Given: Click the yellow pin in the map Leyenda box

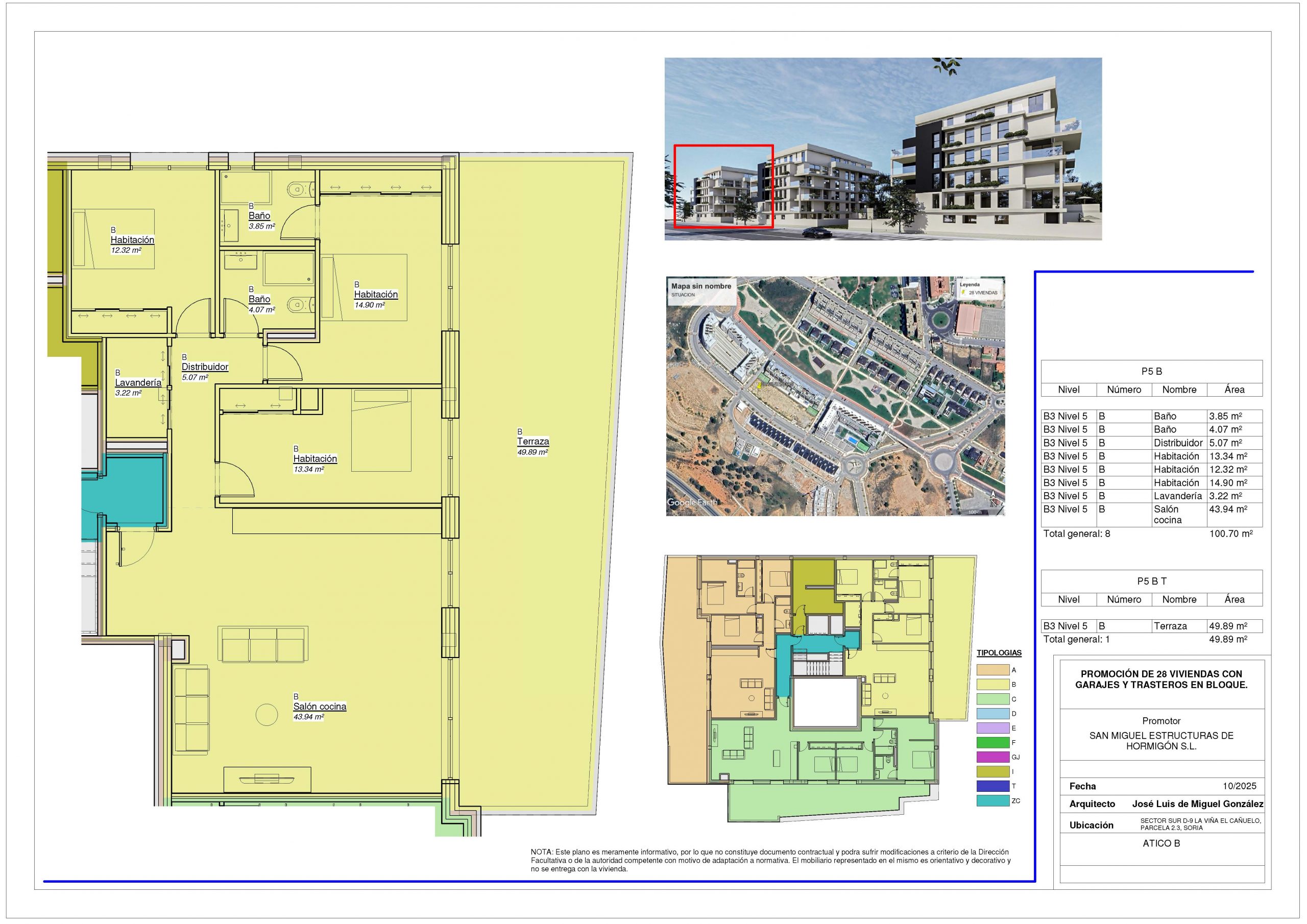Looking at the screenshot, I should 963,292.
